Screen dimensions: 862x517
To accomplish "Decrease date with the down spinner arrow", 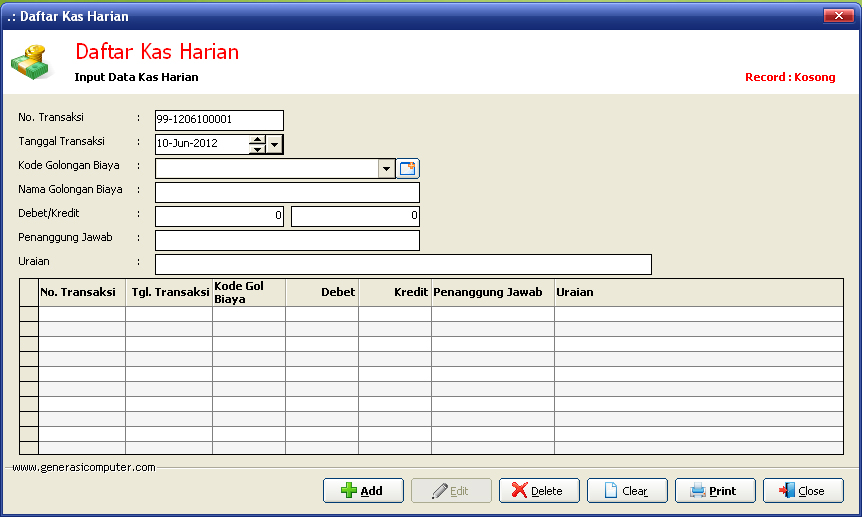I will point(257,149).
